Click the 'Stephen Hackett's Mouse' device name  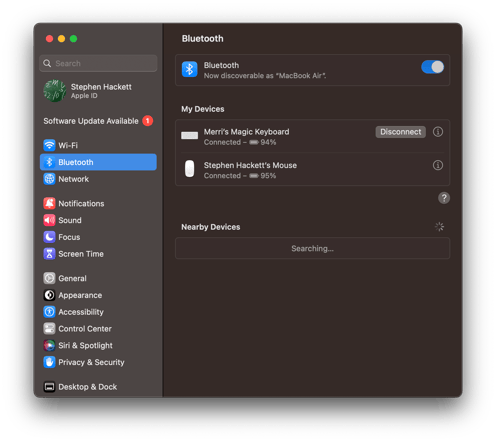click(x=250, y=165)
